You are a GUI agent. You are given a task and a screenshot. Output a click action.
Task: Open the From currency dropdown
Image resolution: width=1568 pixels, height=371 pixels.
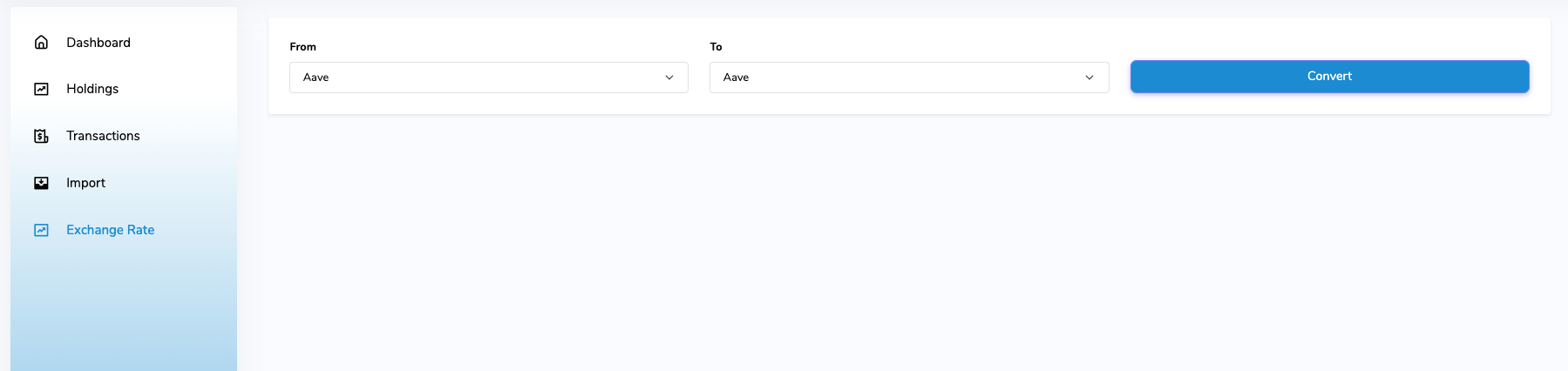[x=489, y=78]
